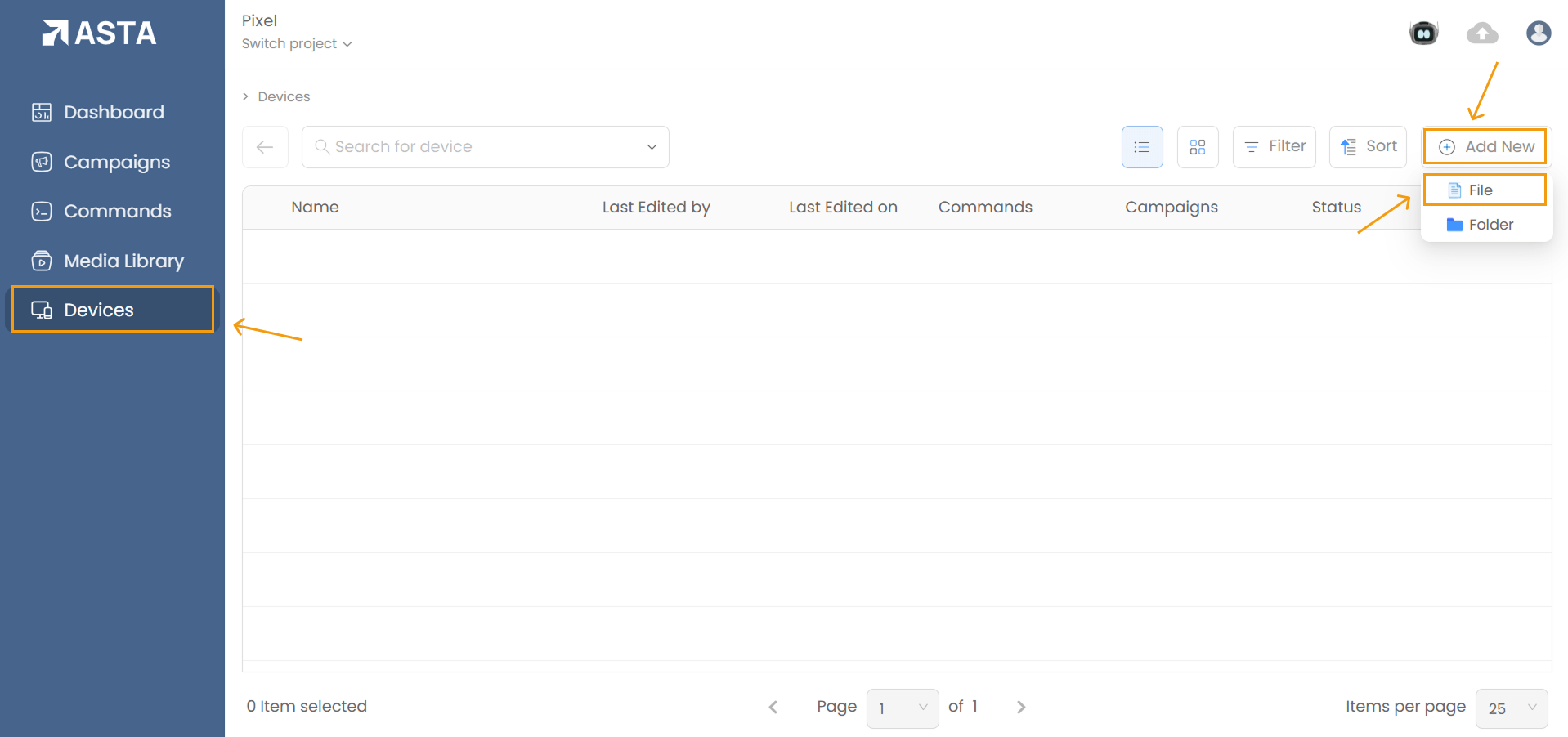Open the Commands section
This screenshot has width=1568, height=737.
coord(117,211)
